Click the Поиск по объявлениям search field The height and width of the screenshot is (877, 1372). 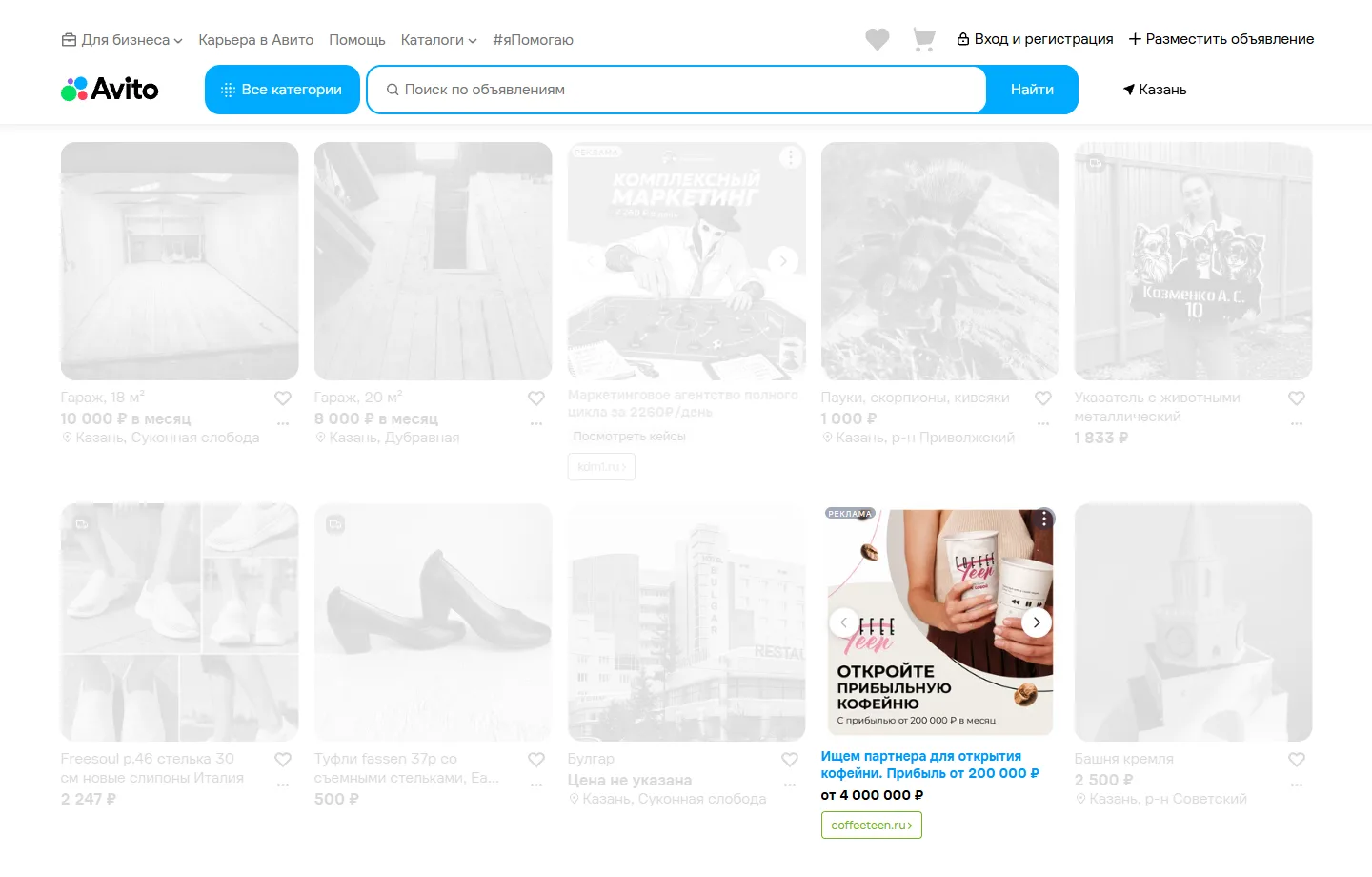677,90
